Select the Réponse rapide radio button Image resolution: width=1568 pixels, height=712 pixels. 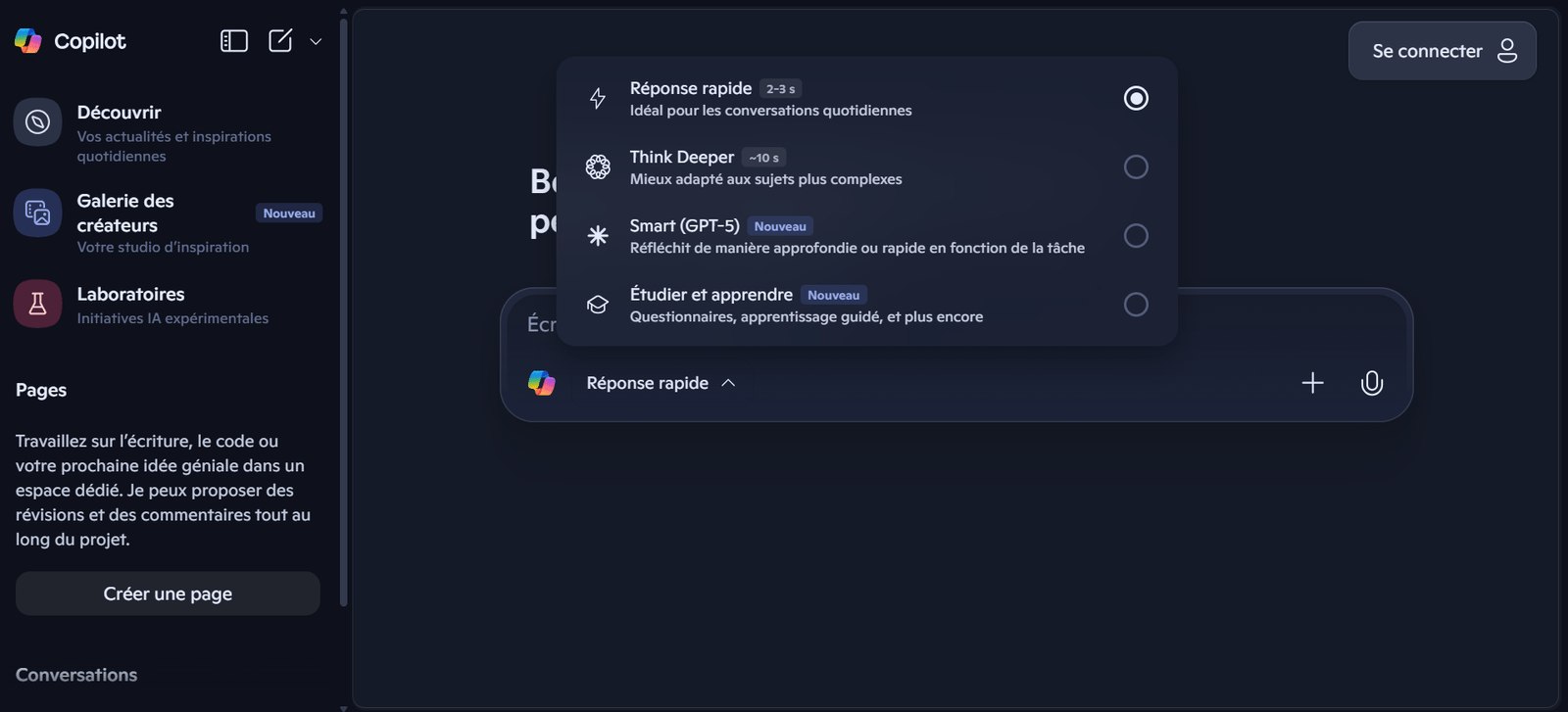pyautogui.click(x=1136, y=98)
